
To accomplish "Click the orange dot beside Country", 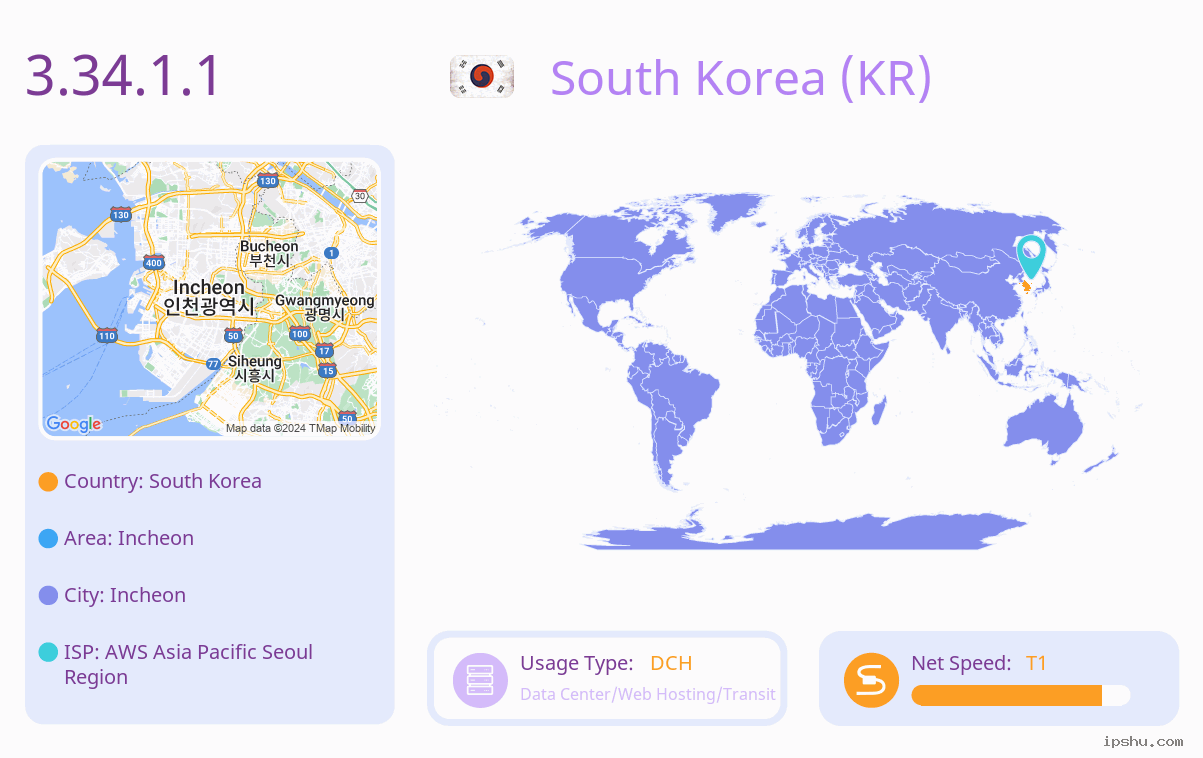I will (48, 482).
